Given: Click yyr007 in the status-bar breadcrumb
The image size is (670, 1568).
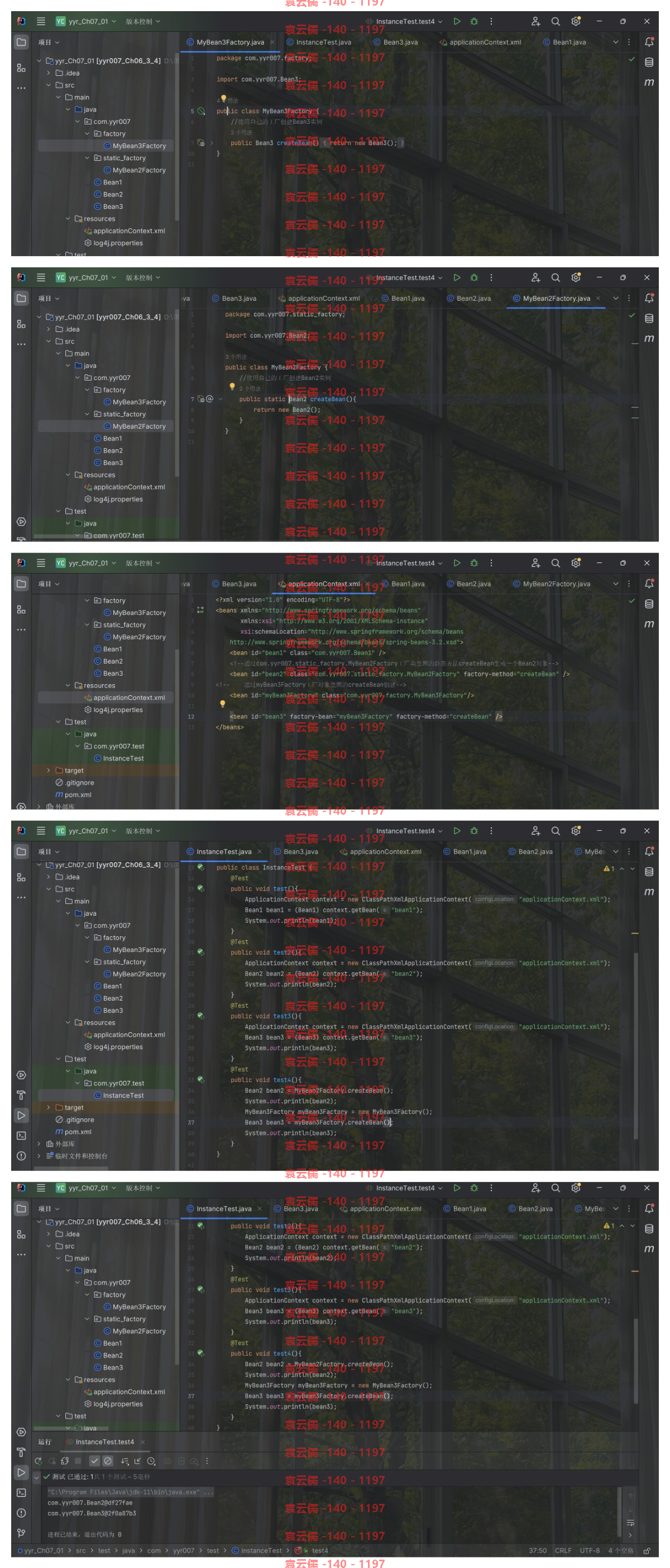Looking at the screenshot, I should click(183, 1550).
